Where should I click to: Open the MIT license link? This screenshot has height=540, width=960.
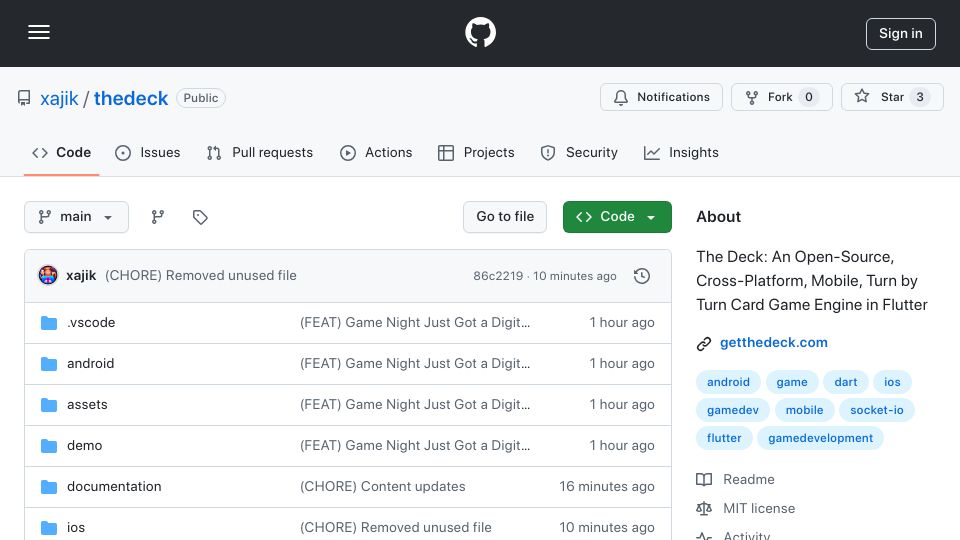[746, 508]
